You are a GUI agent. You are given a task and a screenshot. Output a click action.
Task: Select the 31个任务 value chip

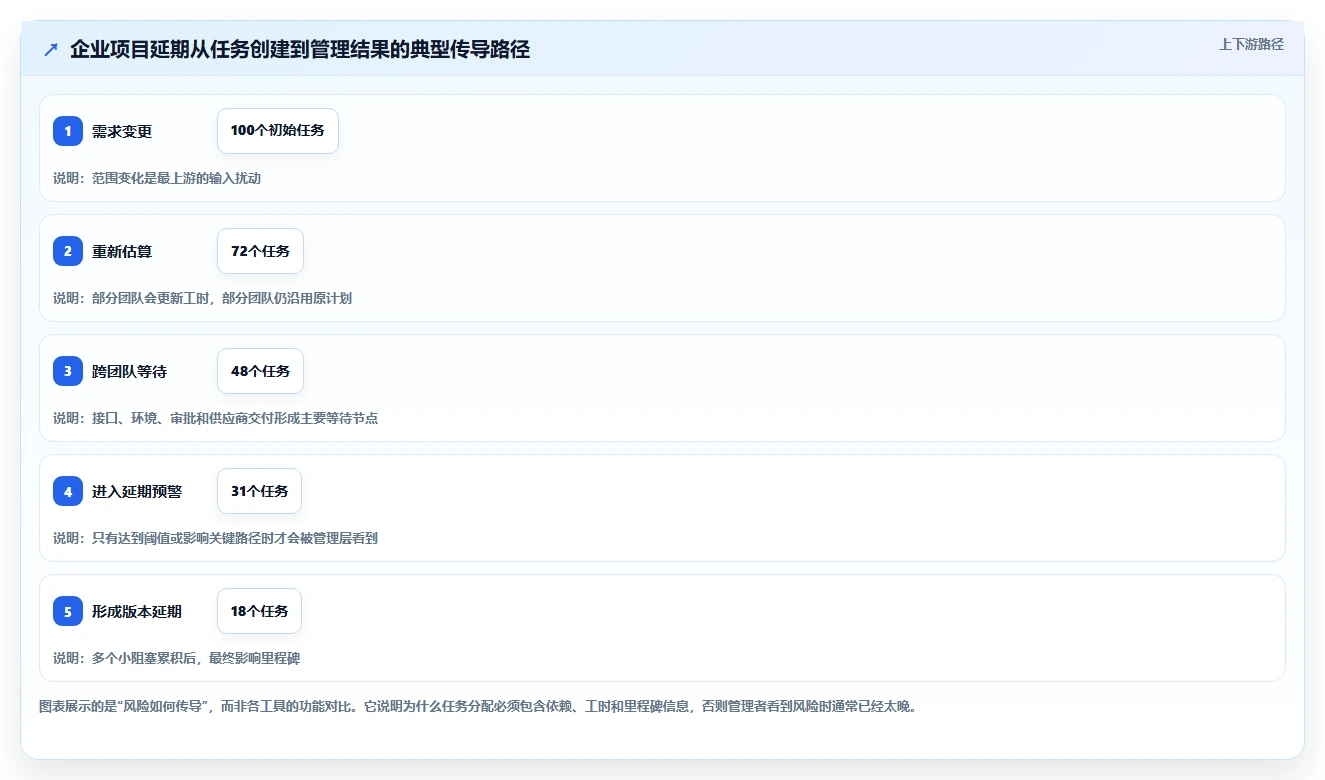tap(259, 491)
